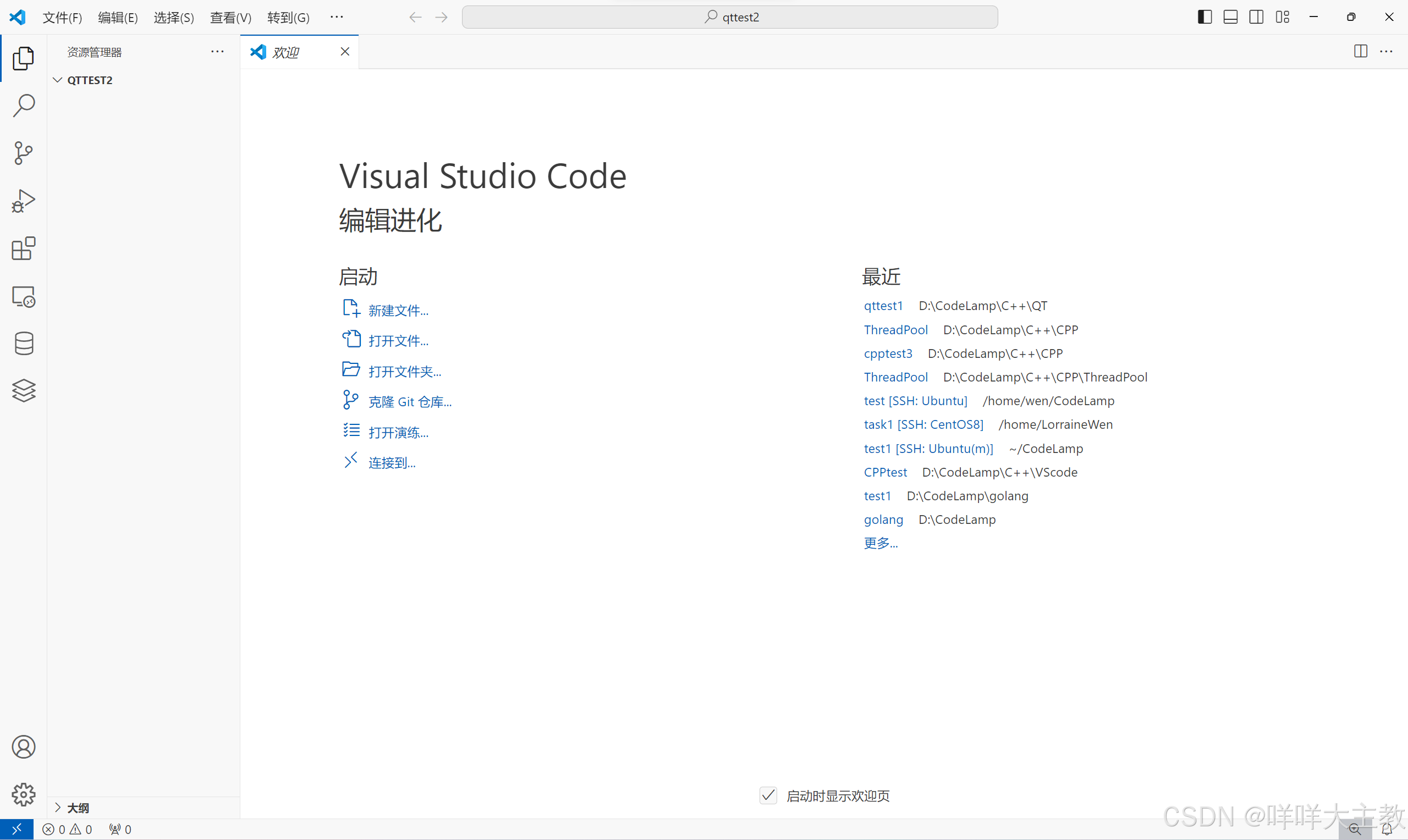Viewport: 1408px width, 840px height.
Task: Open the Extensions view icon
Action: [23, 248]
